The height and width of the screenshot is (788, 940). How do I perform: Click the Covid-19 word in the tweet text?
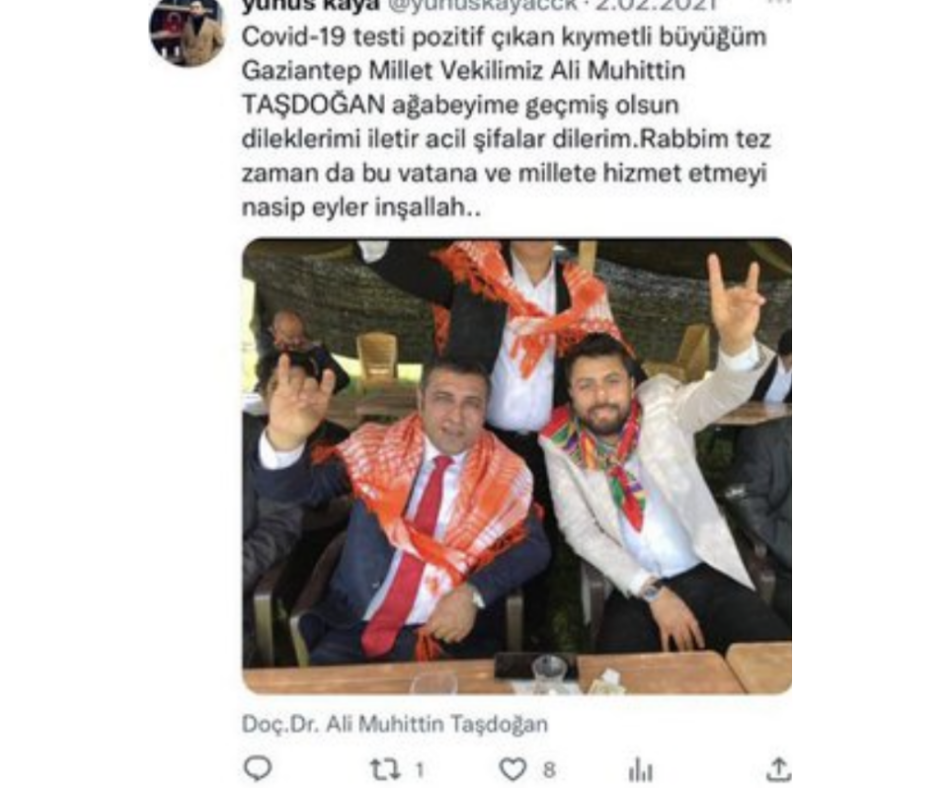click(294, 37)
